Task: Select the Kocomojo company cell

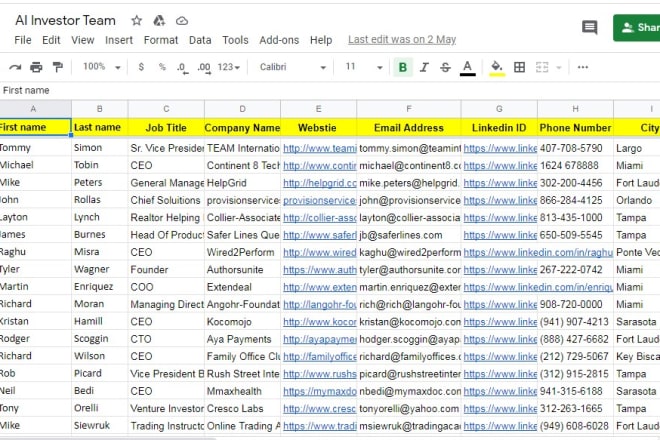Action: pos(242,322)
